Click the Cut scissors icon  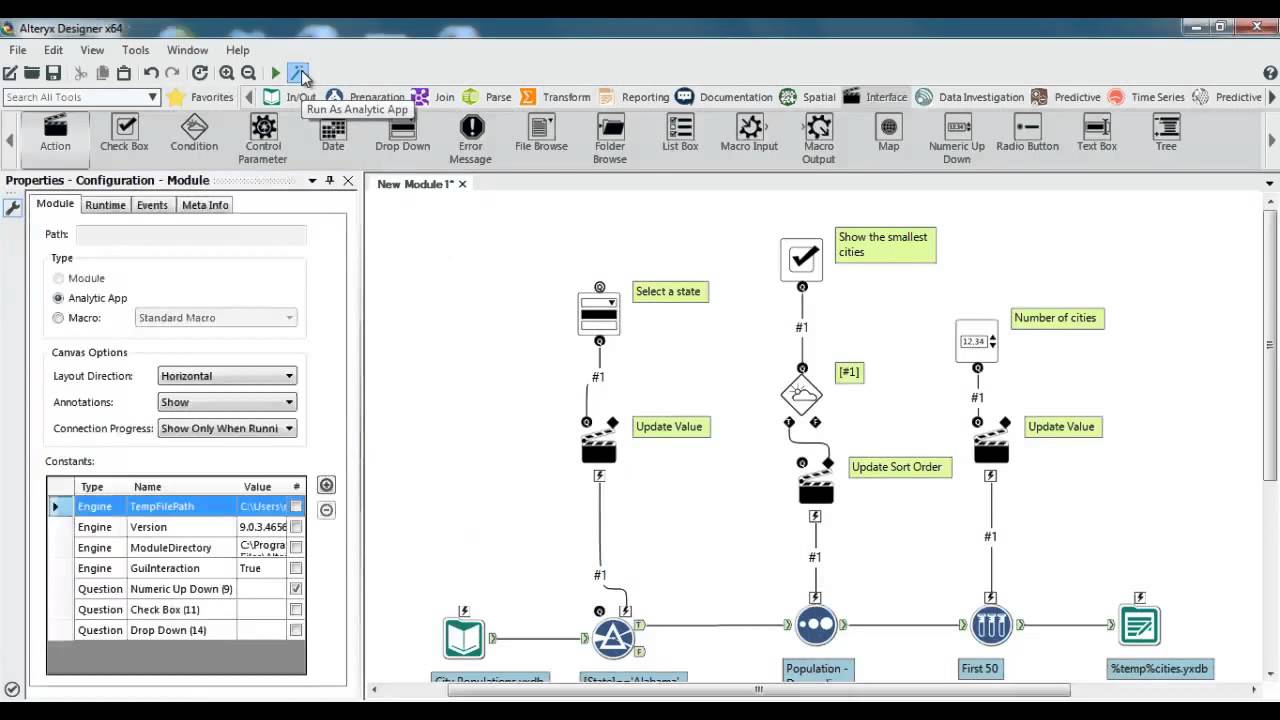coord(81,73)
